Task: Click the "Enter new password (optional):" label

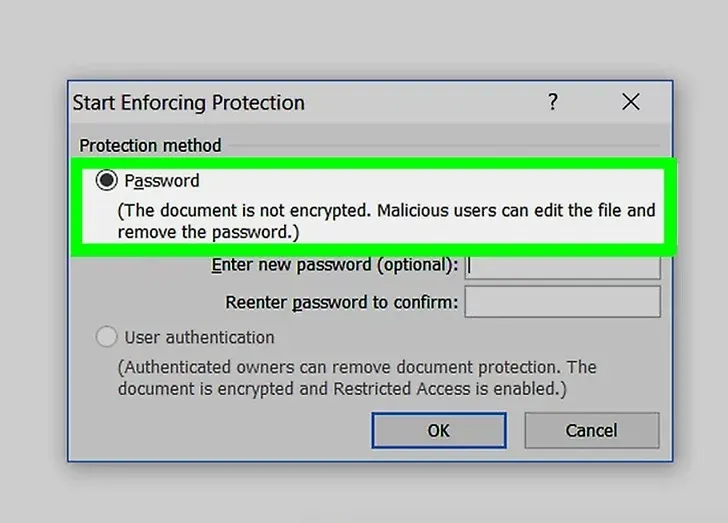Action: (x=334, y=265)
